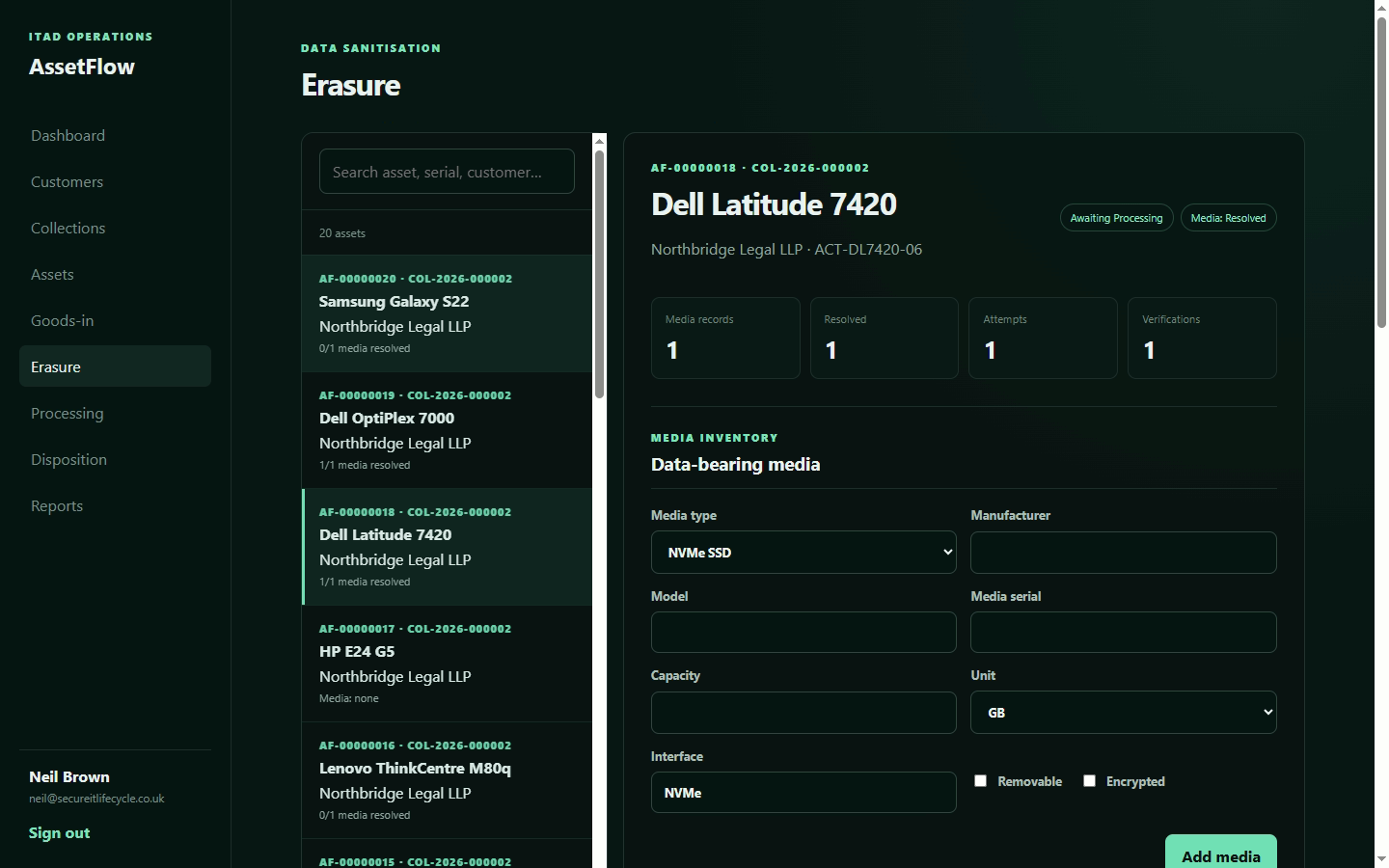Click the neil@secureitlifecycle.co.uk email text
The height and width of the screenshot is (868, 1389).
(96, 799)
